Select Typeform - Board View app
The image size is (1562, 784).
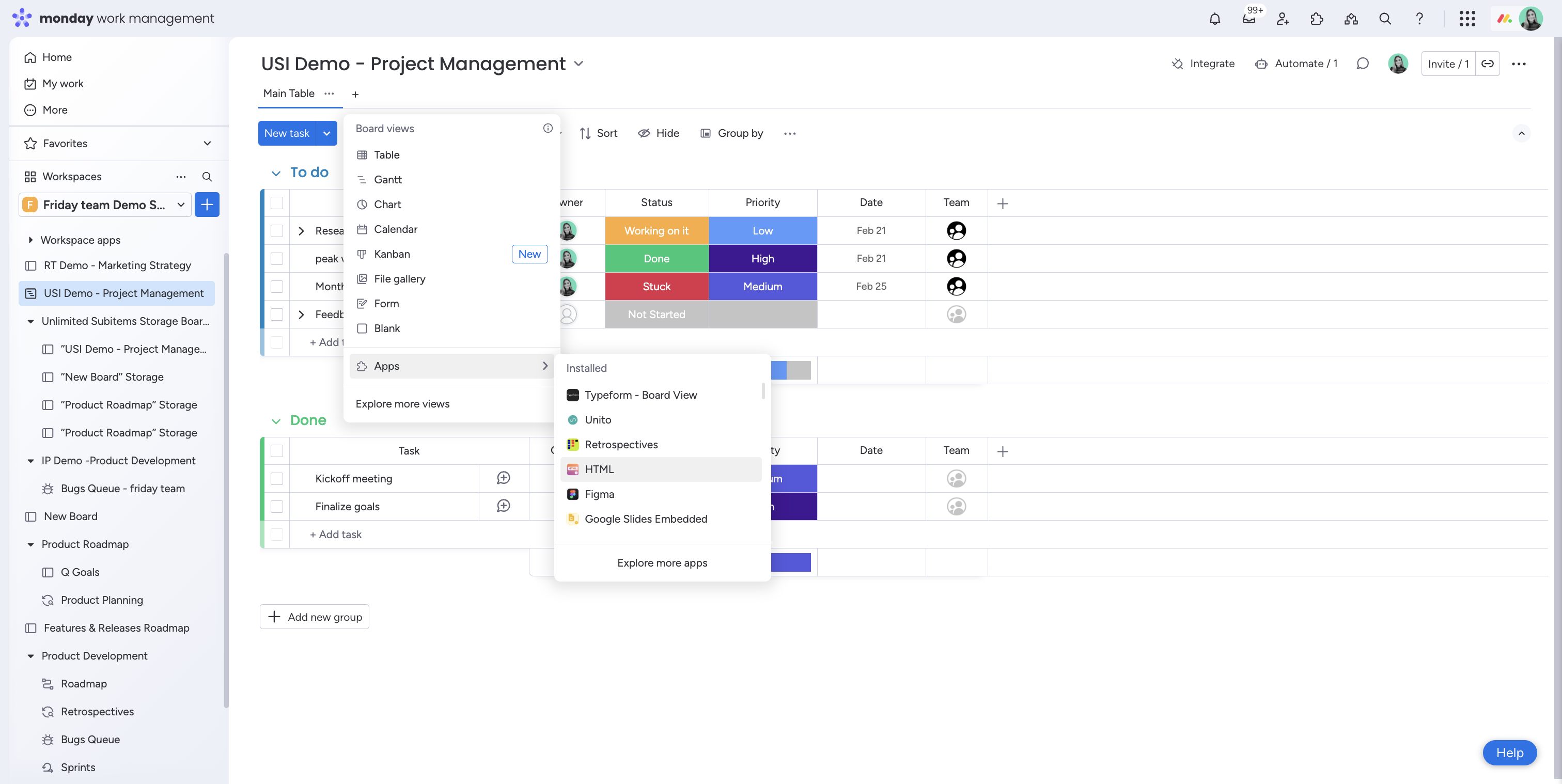coord(661,395)
